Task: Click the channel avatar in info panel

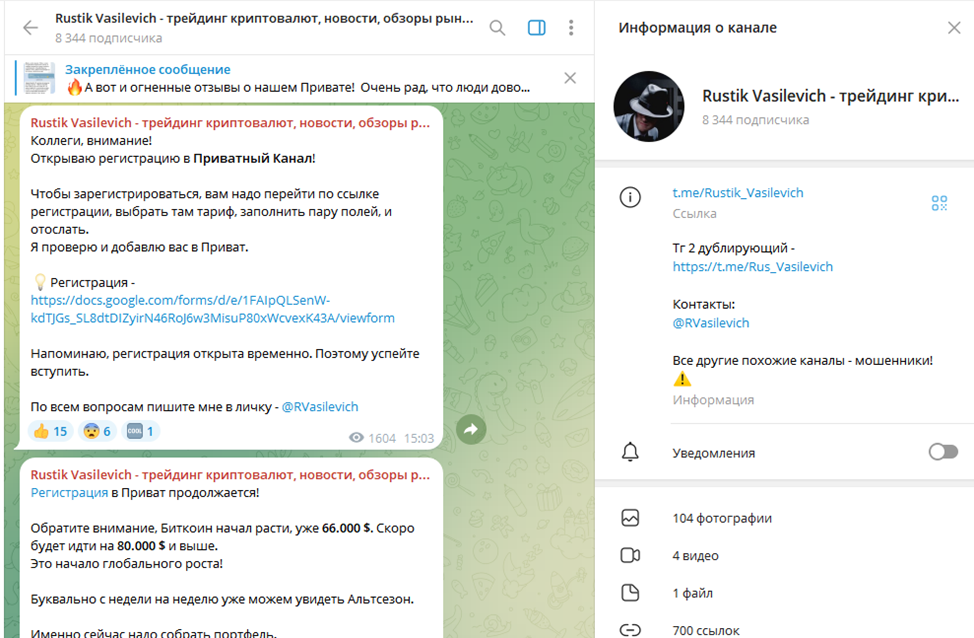Action: (x=649, y=106)
